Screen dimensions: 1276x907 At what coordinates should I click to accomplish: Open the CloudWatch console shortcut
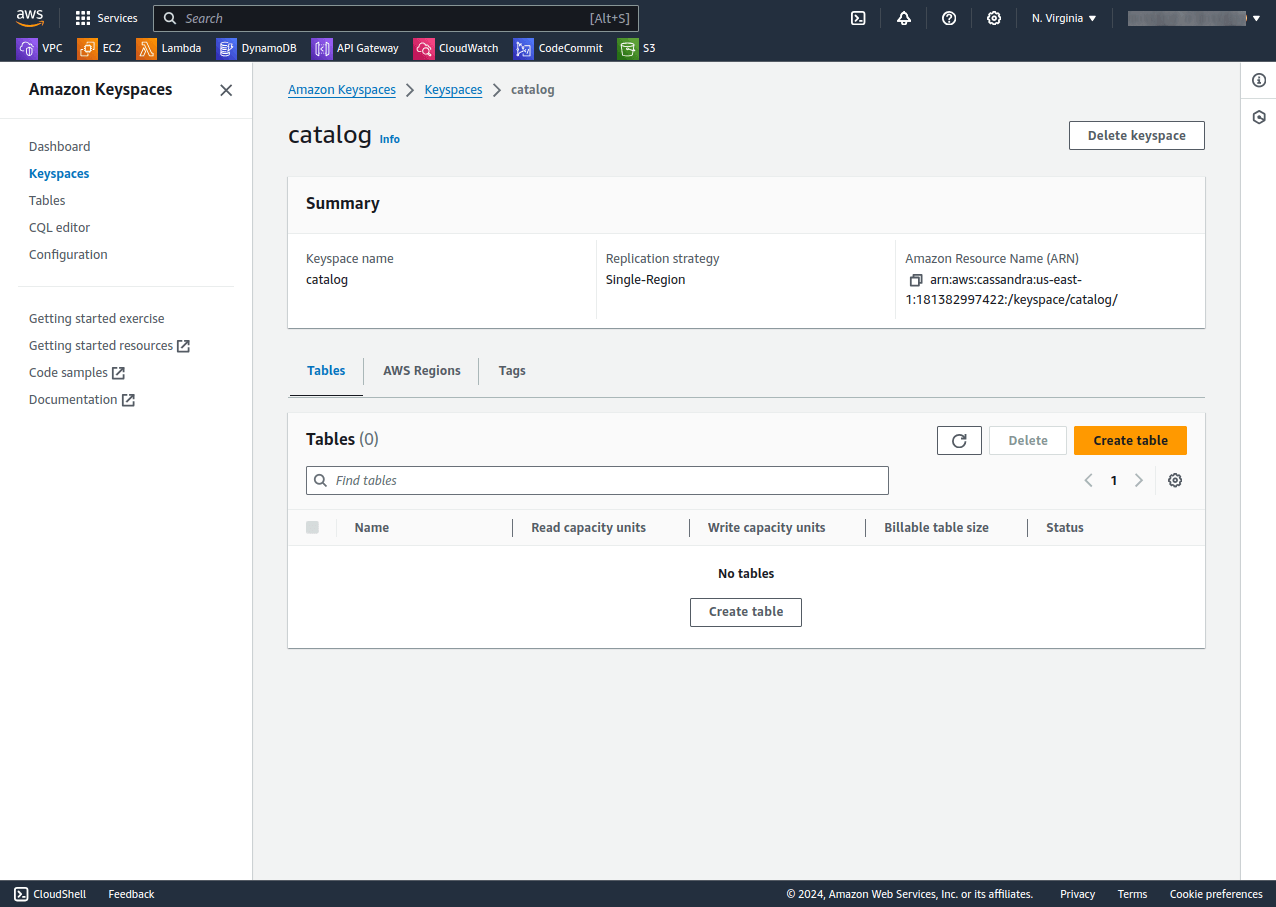(455, 48)
